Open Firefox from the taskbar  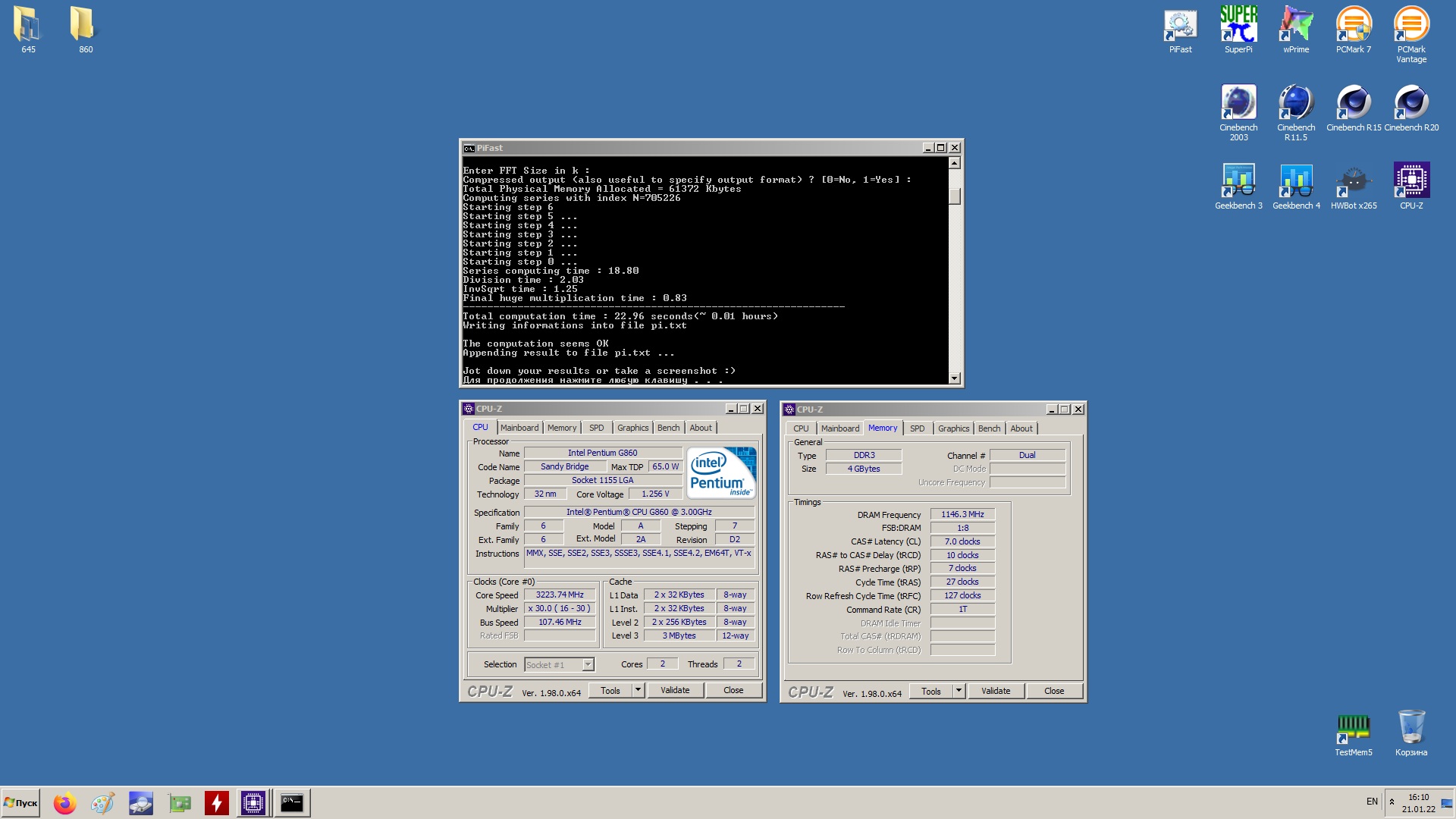coord(65,802)
